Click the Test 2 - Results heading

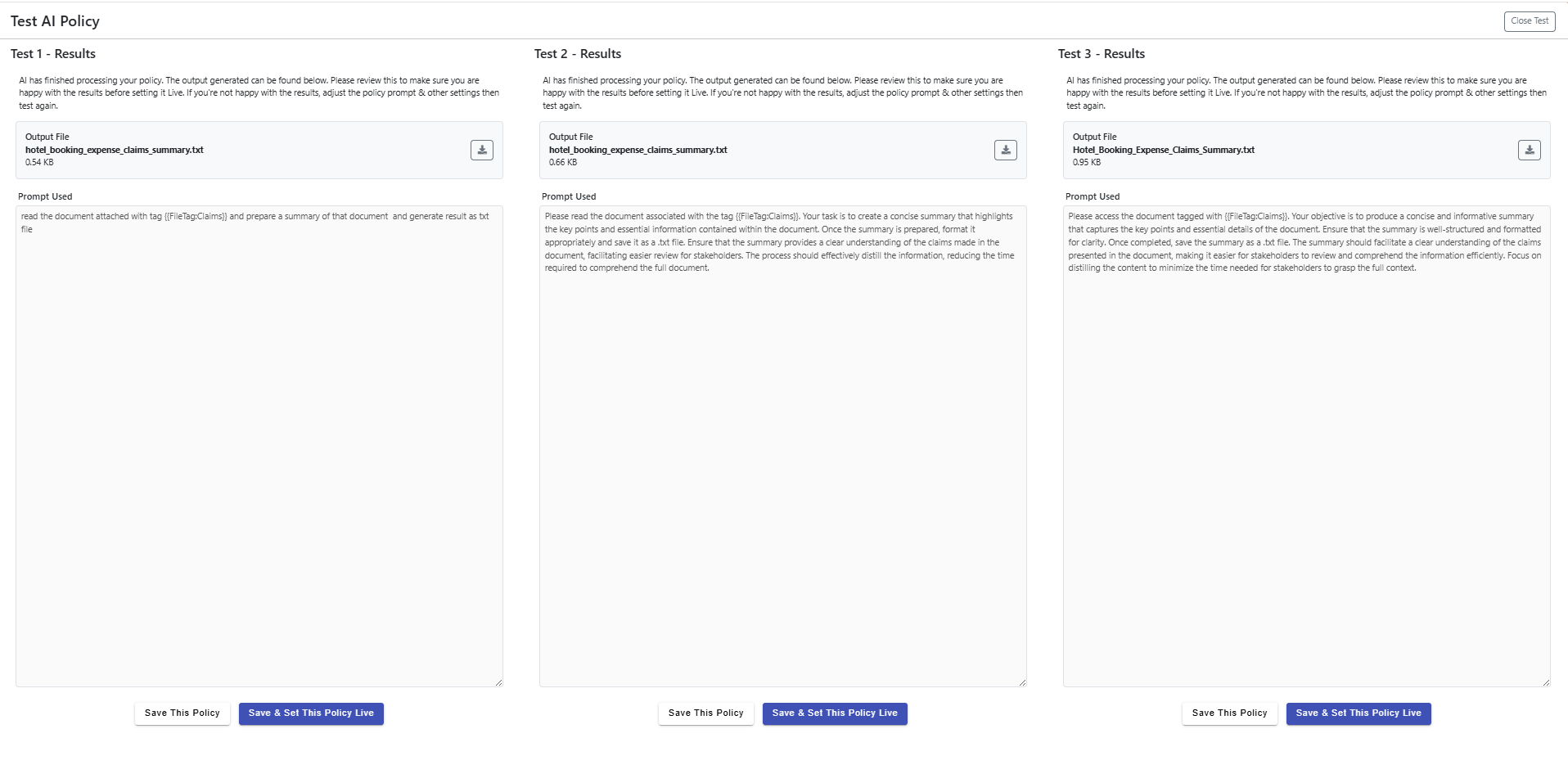578,54
